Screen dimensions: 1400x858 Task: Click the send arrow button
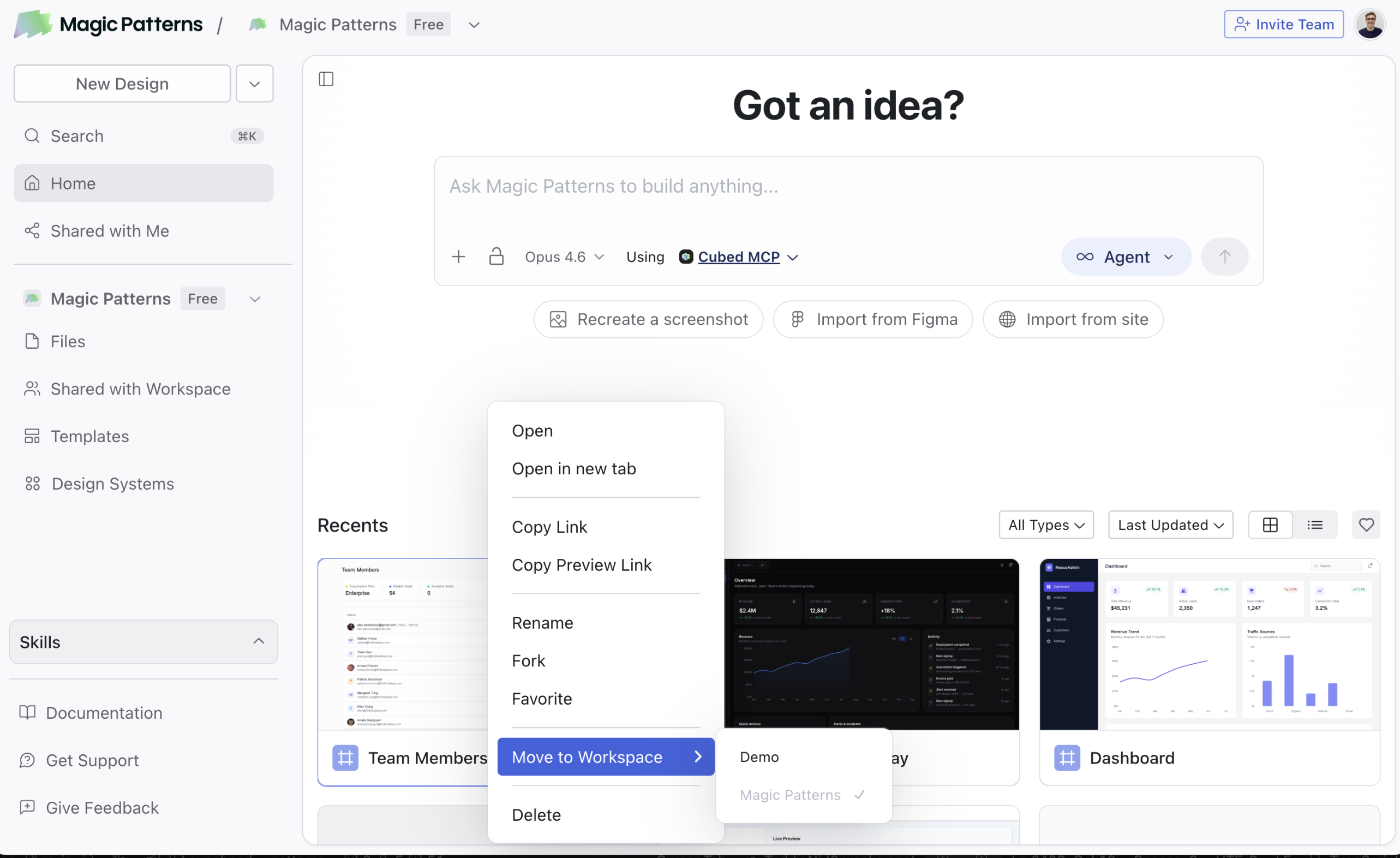1224,257
